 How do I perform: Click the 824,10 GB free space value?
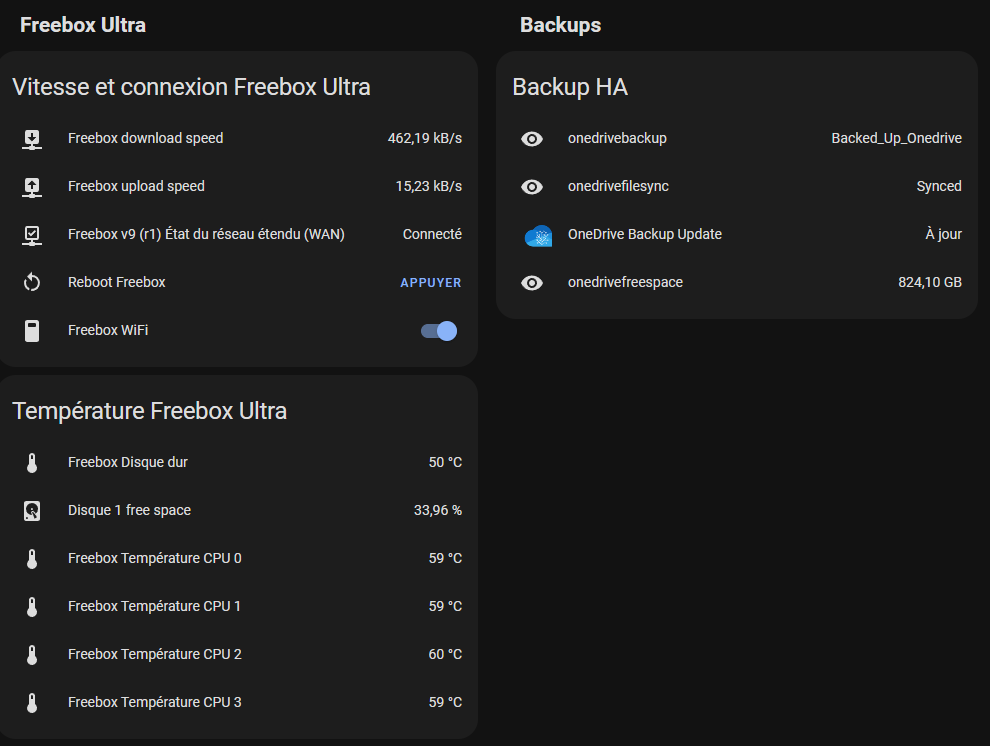930,282
